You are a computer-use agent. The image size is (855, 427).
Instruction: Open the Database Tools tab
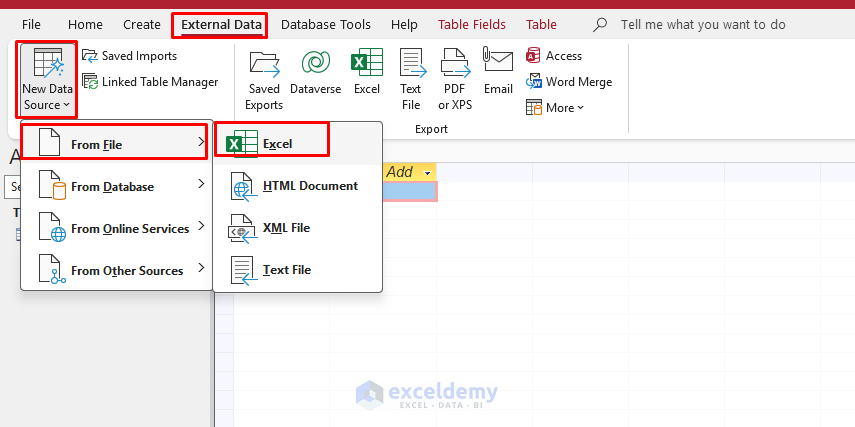tap(326, 25)
